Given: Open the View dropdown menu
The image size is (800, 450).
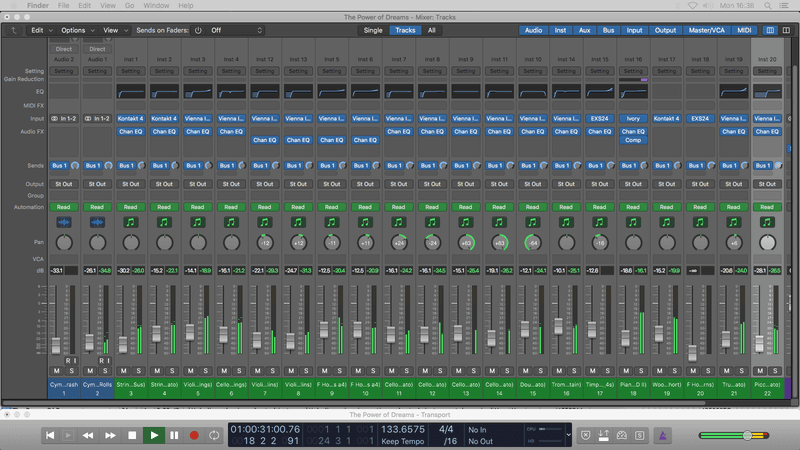Looking at the screenshot, I should pyautogui.click(x=115, y=30).
